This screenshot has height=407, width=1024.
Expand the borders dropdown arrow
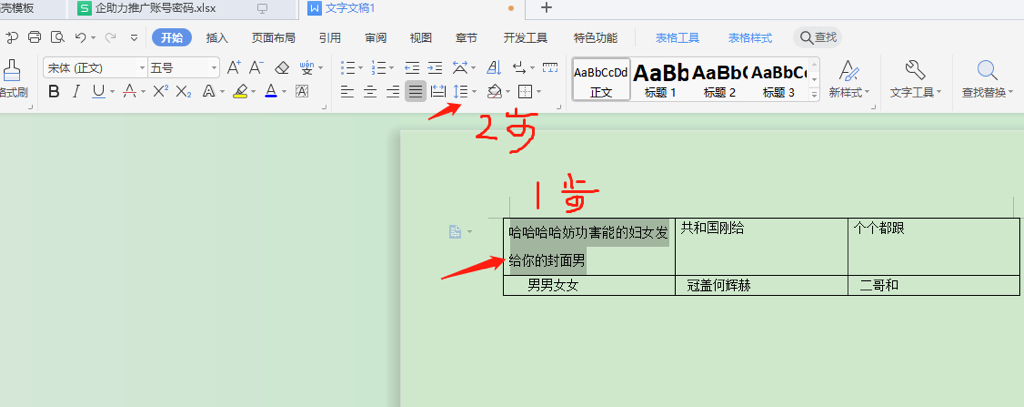539,91
